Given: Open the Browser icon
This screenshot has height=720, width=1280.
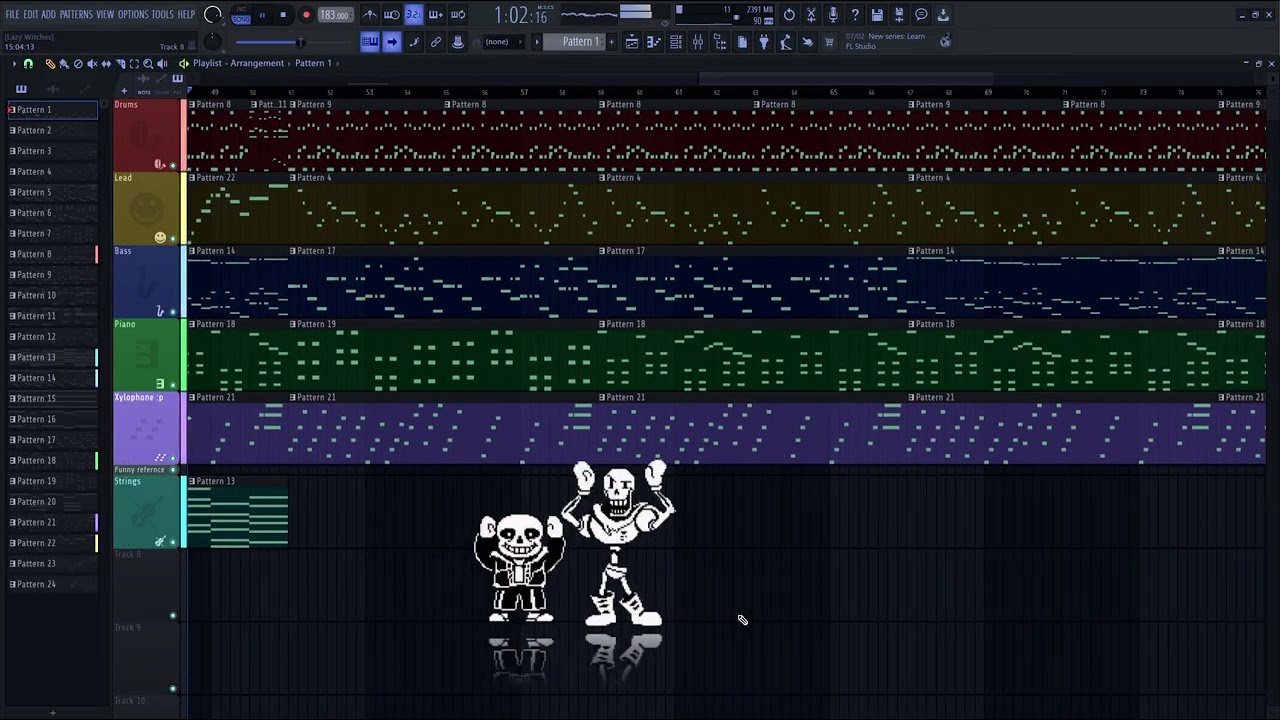Looking at the screenshot, I should (x=719, y=42).
